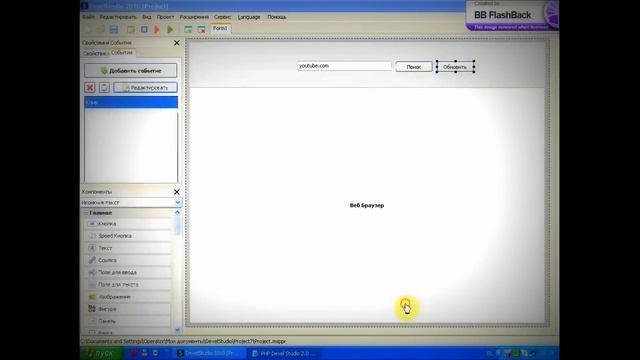The height and width of the screenshot is (360, 640).
Task: Open the Проект menu
Action: (x=165, y=17)
